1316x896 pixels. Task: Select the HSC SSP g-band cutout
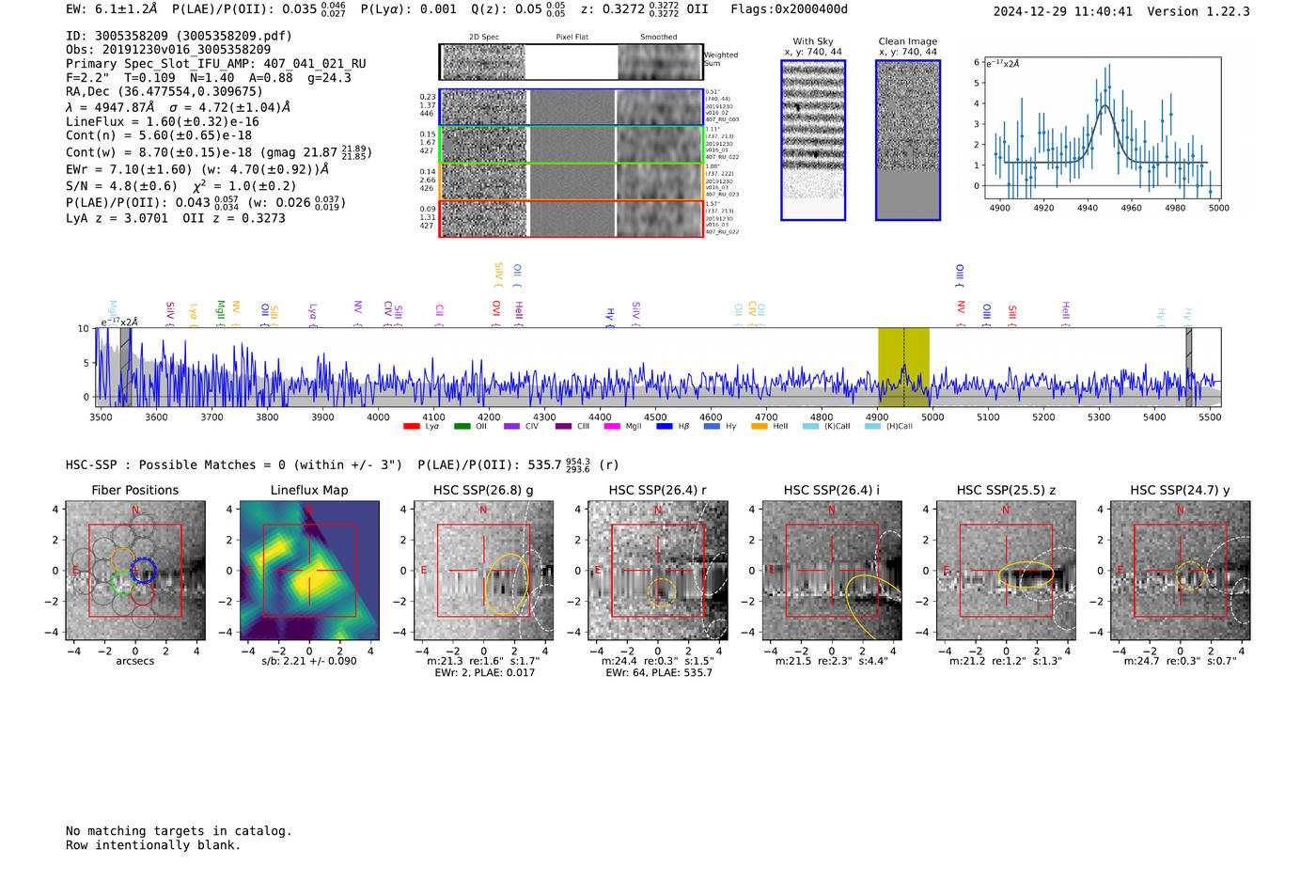coord(483,571)
